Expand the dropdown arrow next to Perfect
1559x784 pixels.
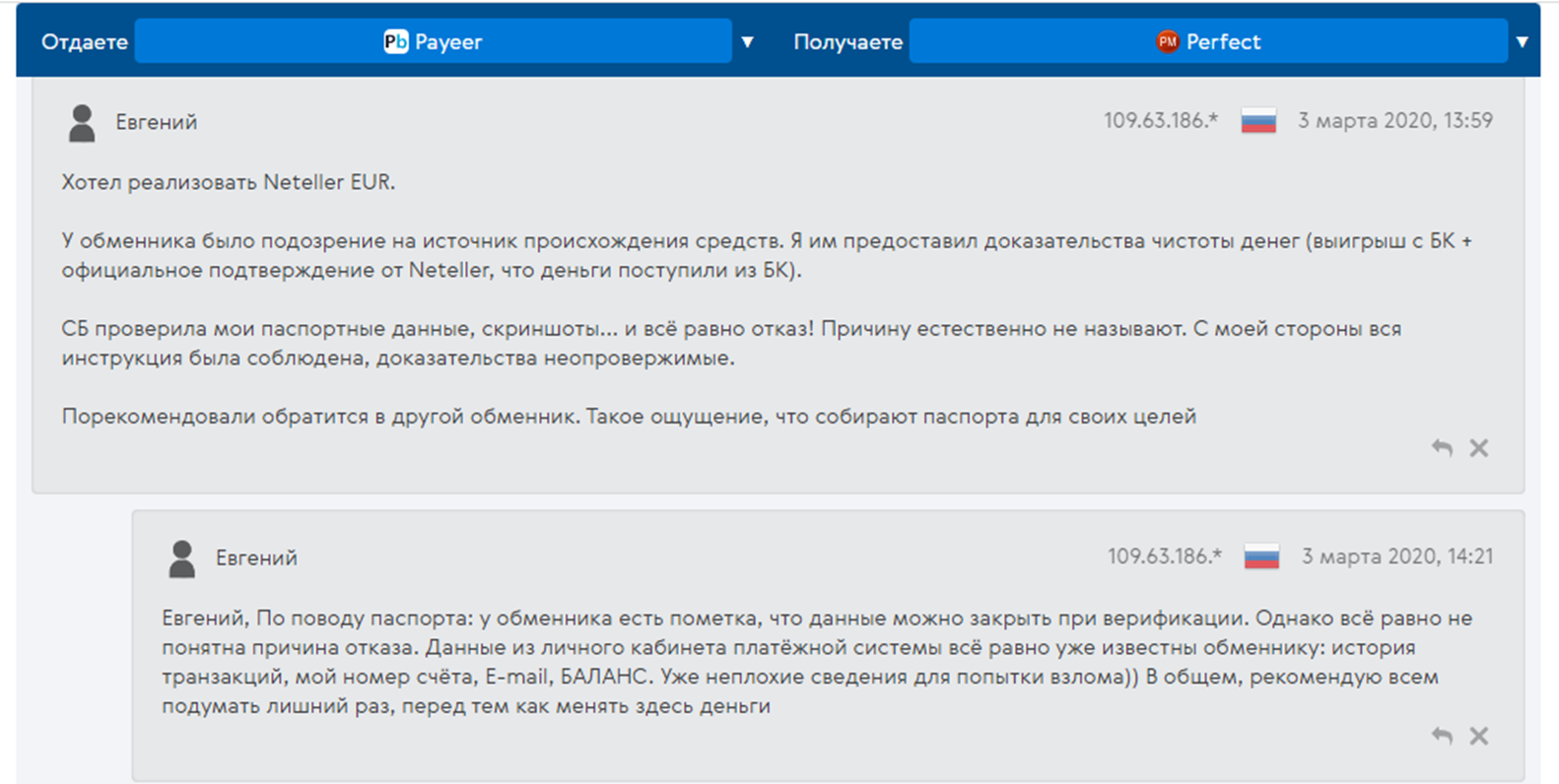[x=1523, y=41]
